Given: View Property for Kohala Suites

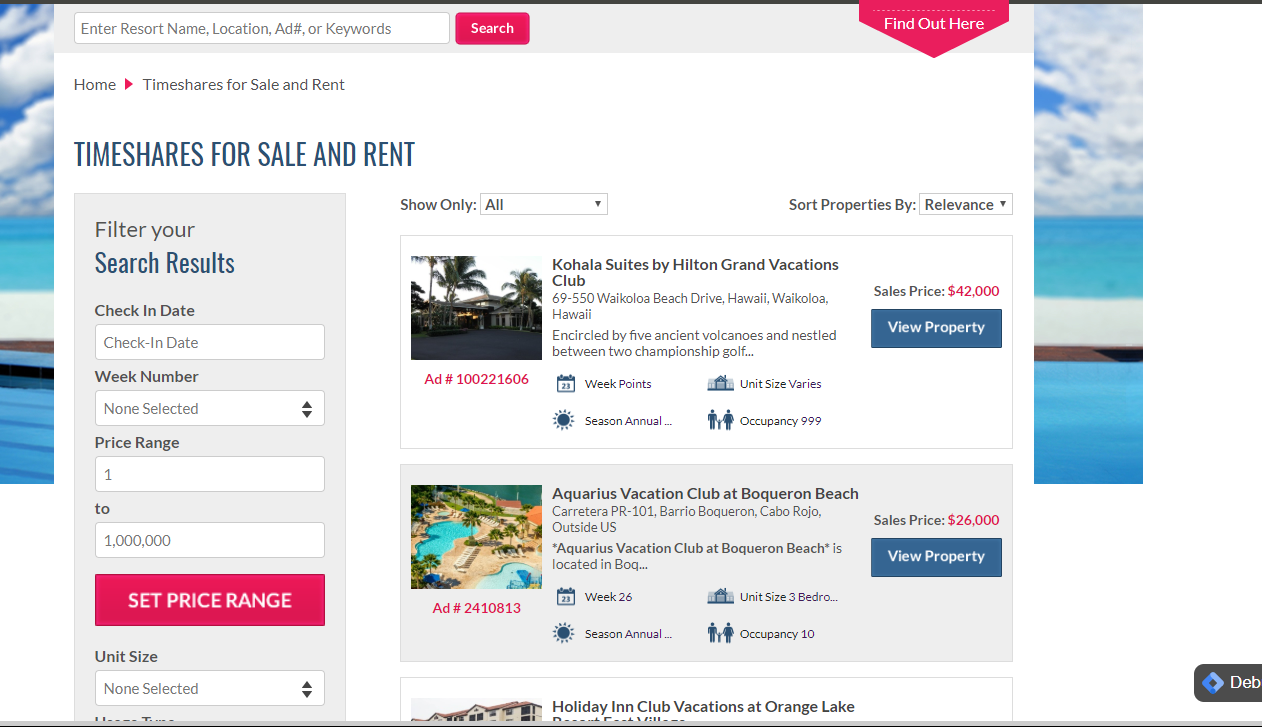Looking at the screenshot, I should pos(936,328).
